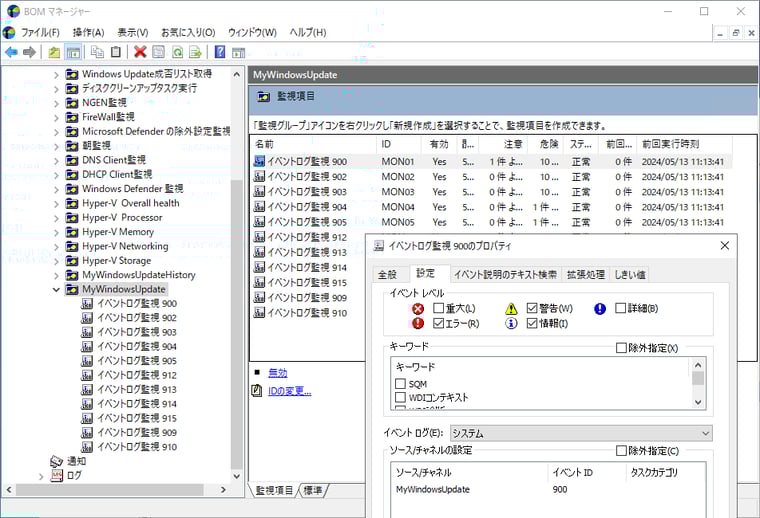The width and height of the screenshot is (760, 518).
Task: Expand the Hyper-V Memory tree node
Action: coord(56,233)
